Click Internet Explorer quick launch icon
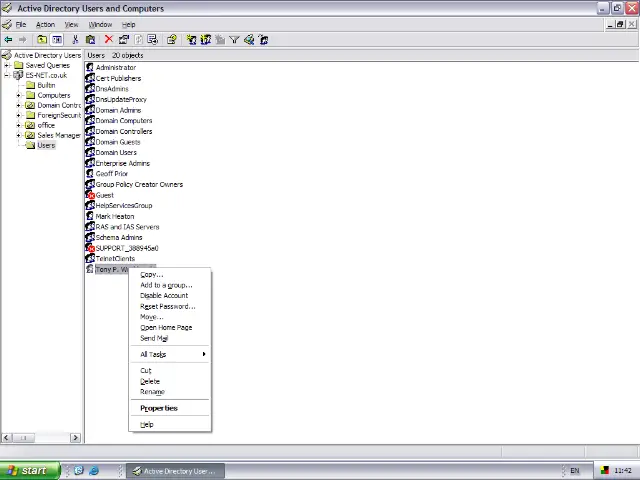 tap(94, 470)
